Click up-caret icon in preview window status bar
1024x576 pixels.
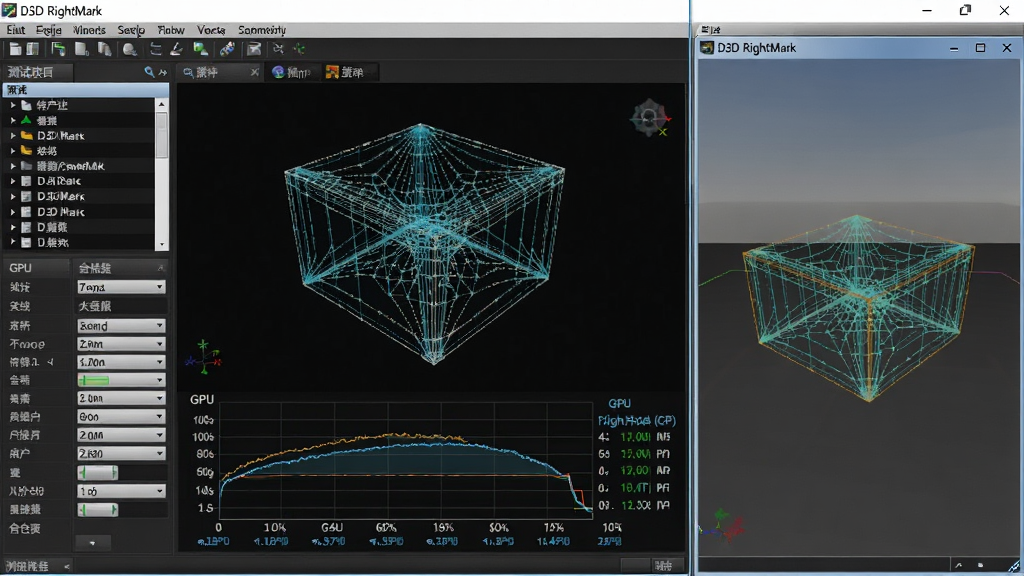coord(959,565)
